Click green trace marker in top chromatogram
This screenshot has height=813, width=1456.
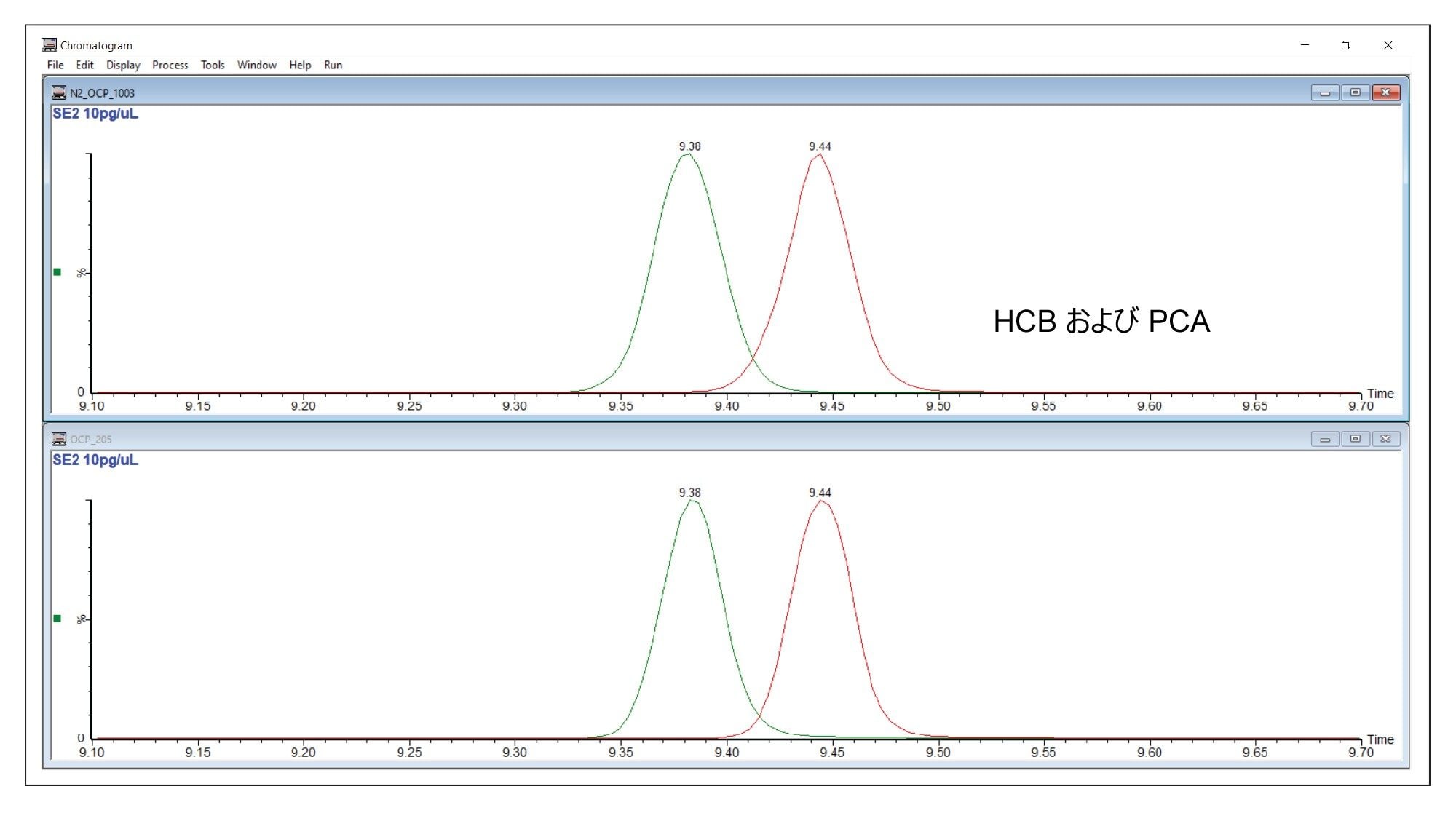(58, 272)
